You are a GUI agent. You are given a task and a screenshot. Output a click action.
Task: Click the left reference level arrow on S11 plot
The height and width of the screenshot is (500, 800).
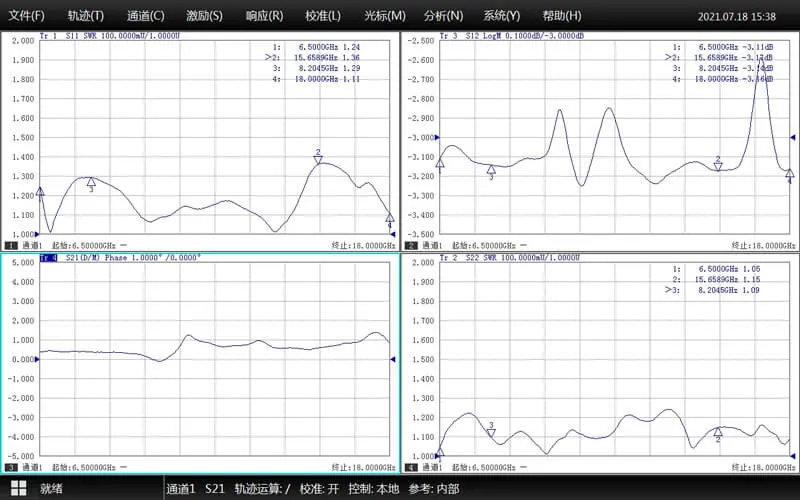click(x=37, y=235)
